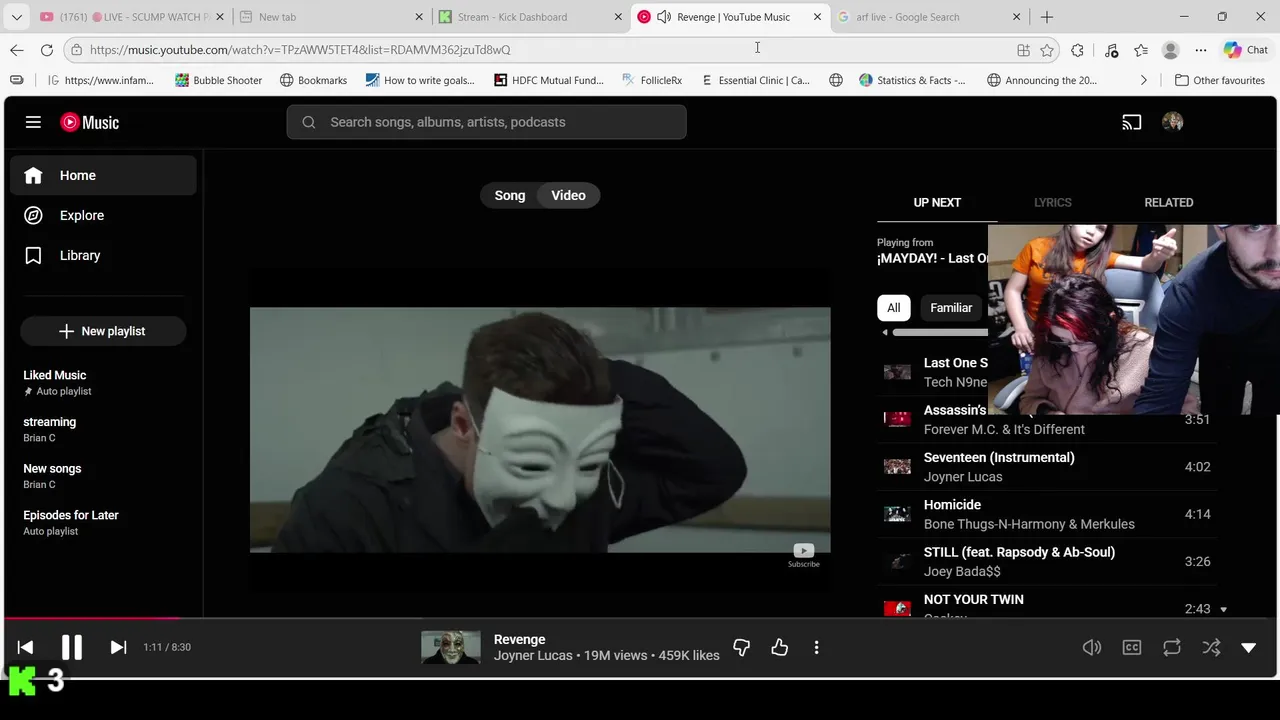1280x720 pixels.
Task: Open Joyner Lucas artist link in player bar
Action: coord(533,656)
